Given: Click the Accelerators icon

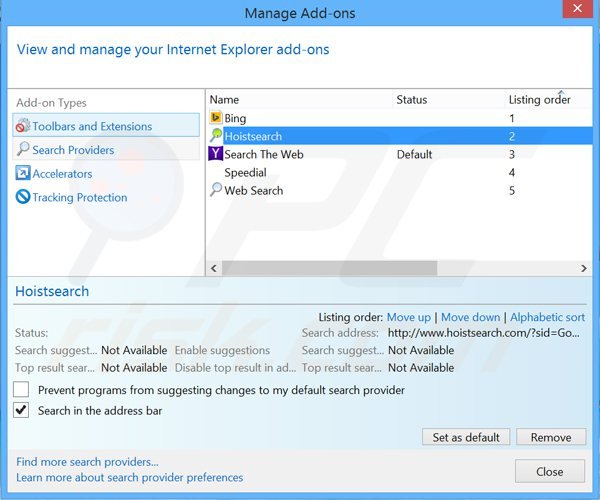Looking at the screenshot, I should click(23, 174).
